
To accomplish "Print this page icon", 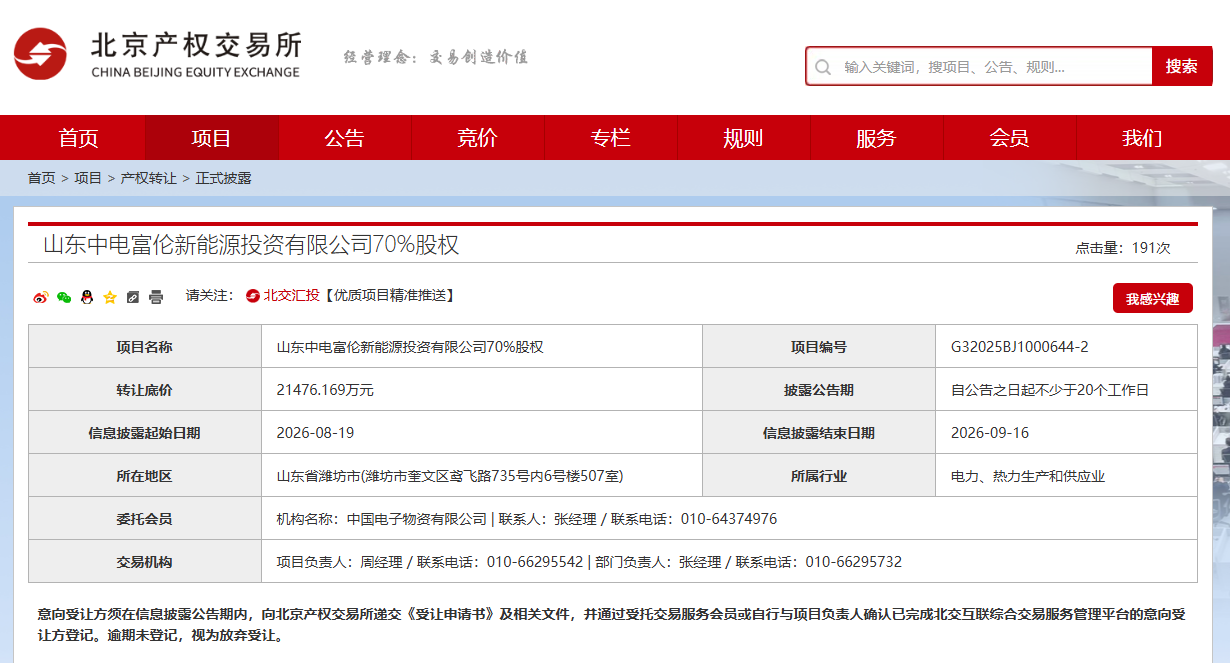I will tap(156, 297).
